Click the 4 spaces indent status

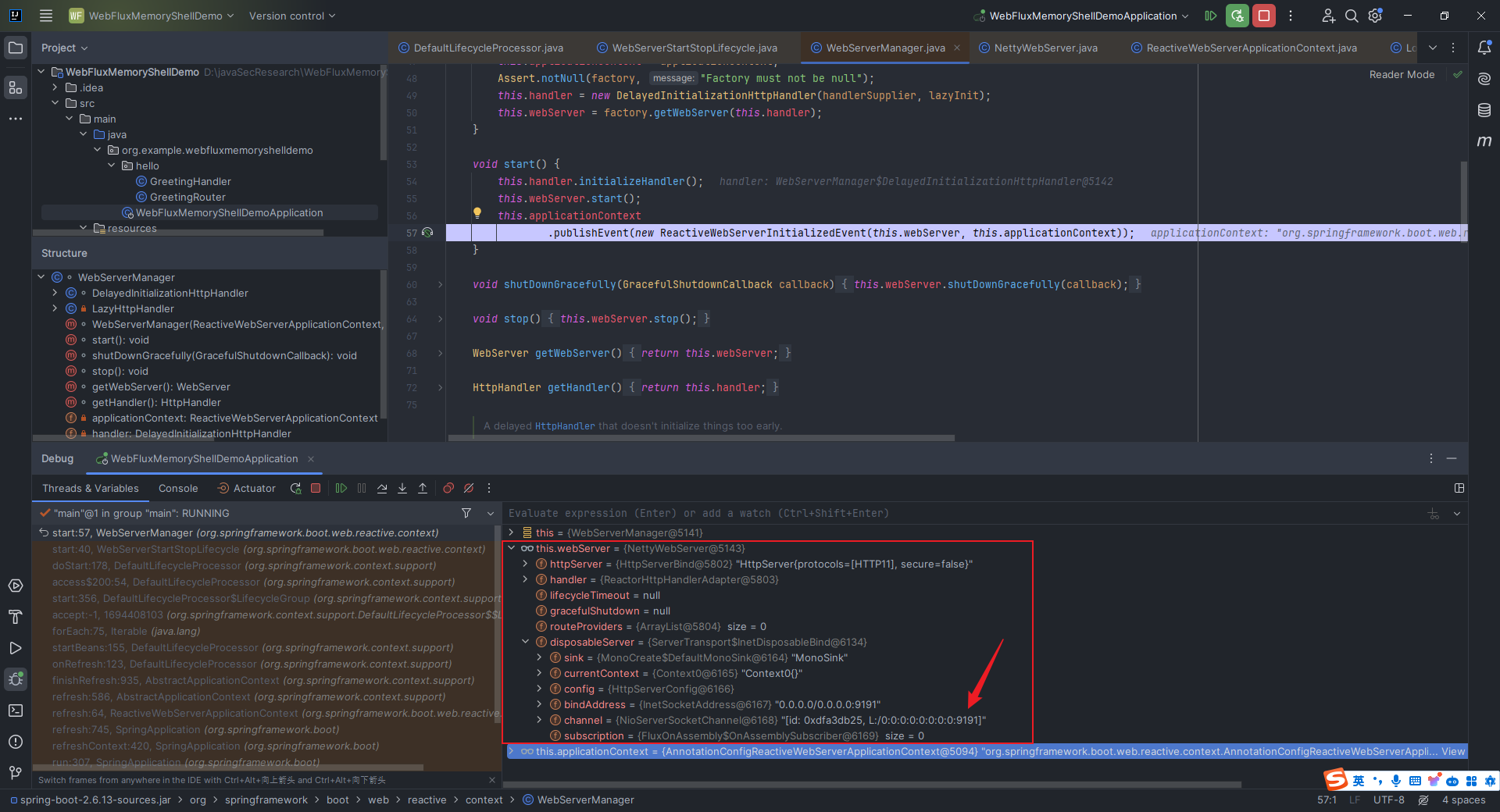point(1464,800)
